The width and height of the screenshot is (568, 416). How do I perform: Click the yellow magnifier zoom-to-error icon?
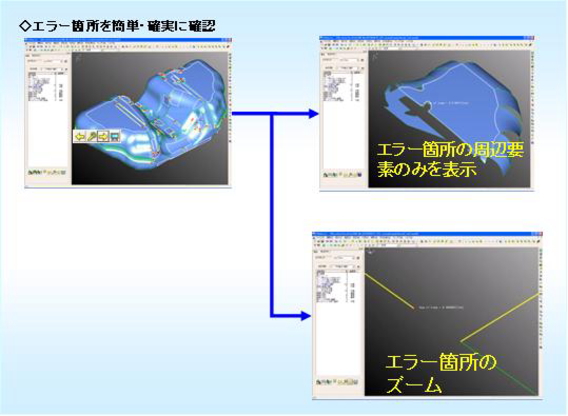click(x=92, y=136)
